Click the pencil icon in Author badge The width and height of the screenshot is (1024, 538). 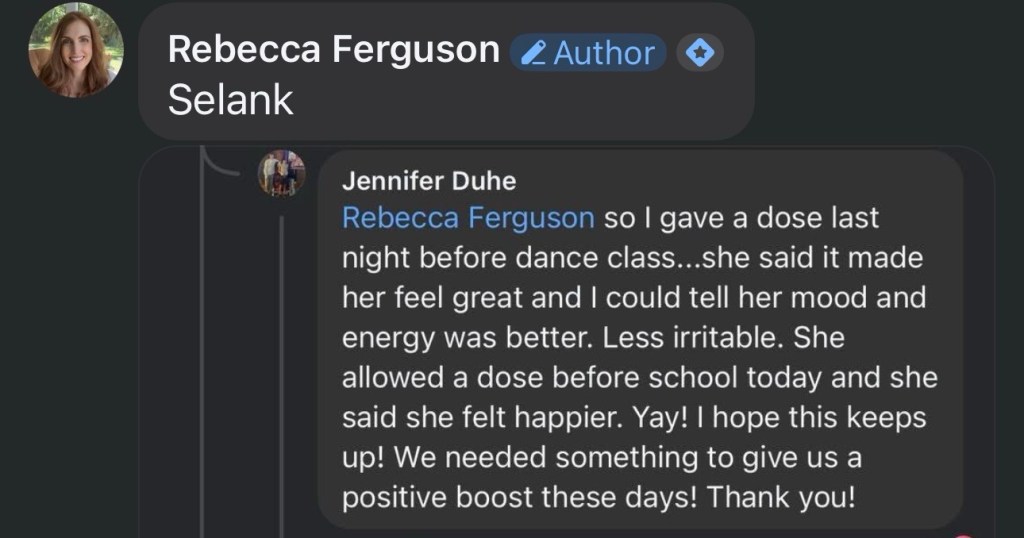tap(534, 52)
